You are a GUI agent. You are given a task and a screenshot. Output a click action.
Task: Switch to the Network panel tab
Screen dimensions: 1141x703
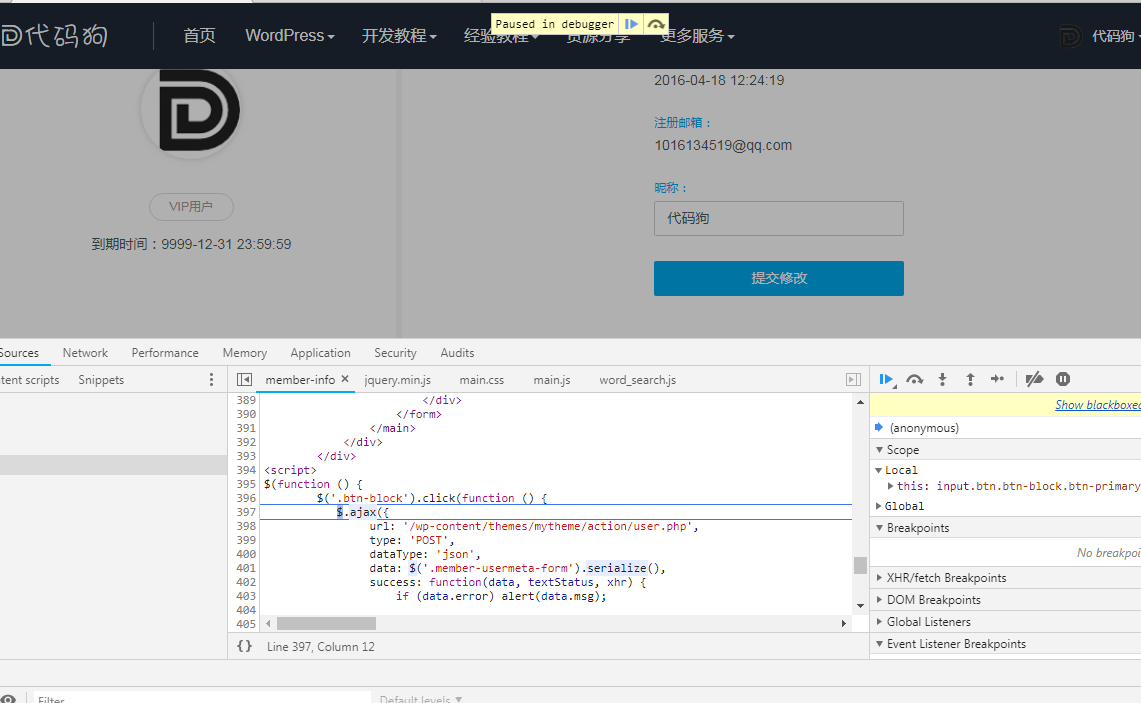85,353
